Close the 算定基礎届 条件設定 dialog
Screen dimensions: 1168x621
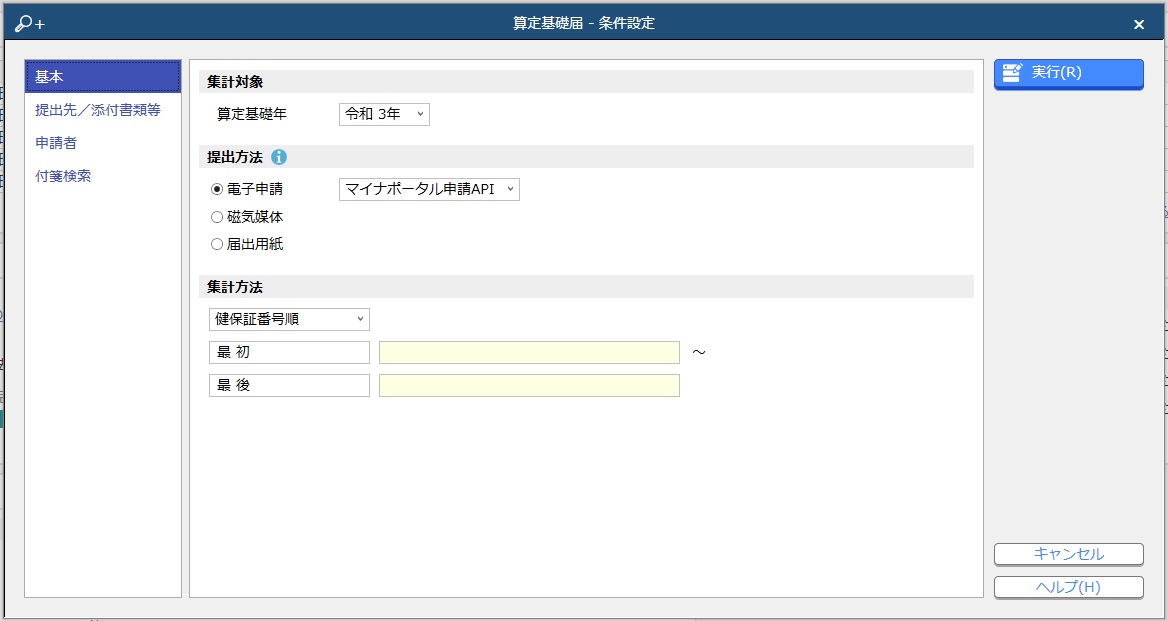pos(1139,25)
